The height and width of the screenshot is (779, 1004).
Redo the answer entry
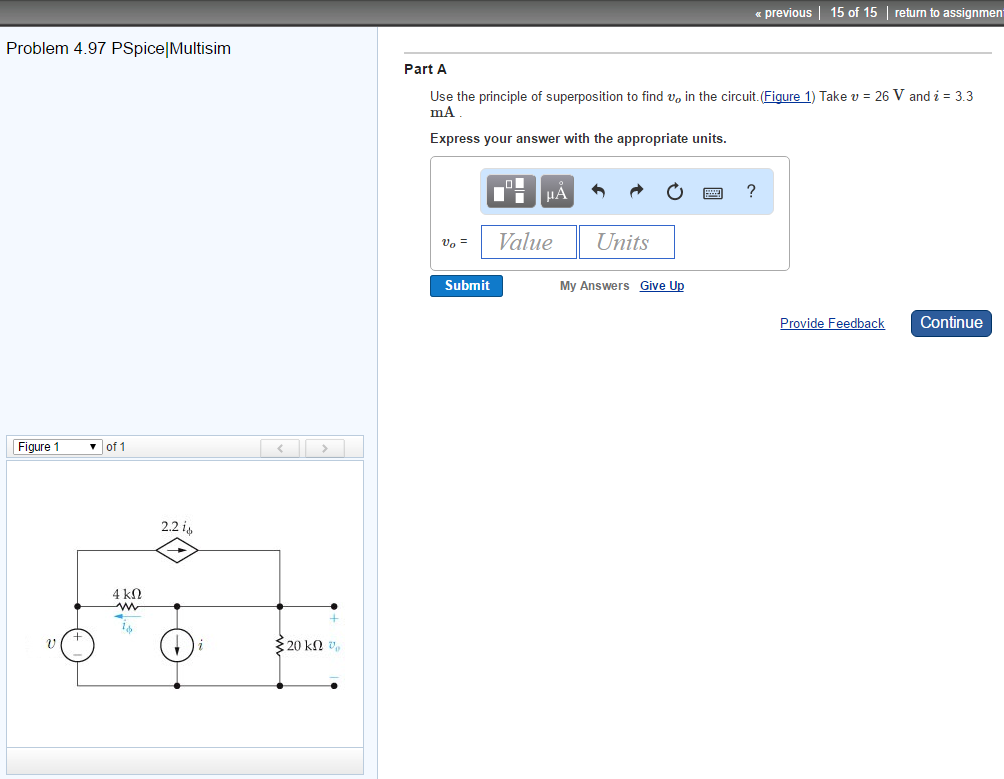pos(637,191)
